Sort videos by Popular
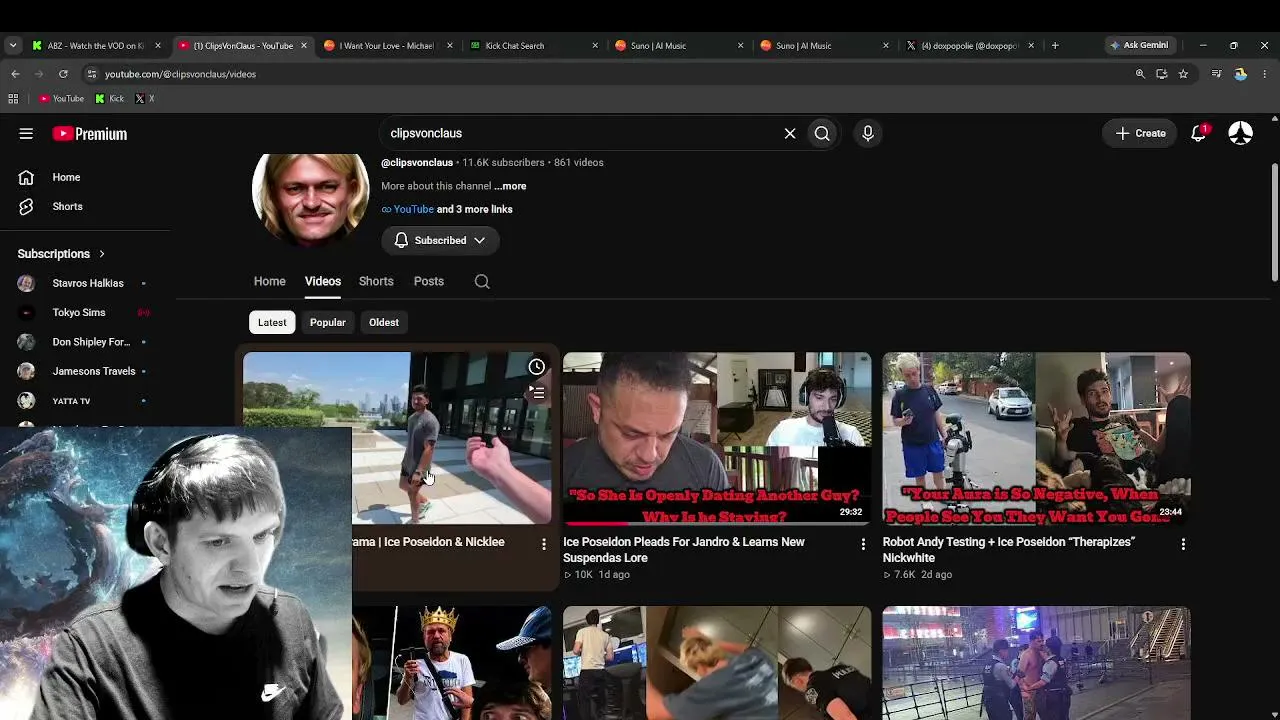This screenshot has width=1280, height=720. pyautogui.click(x=328, y=322)
